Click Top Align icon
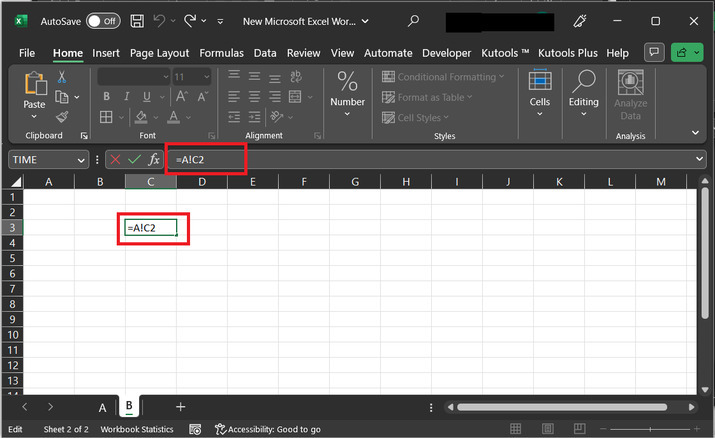 click(234, 76)
